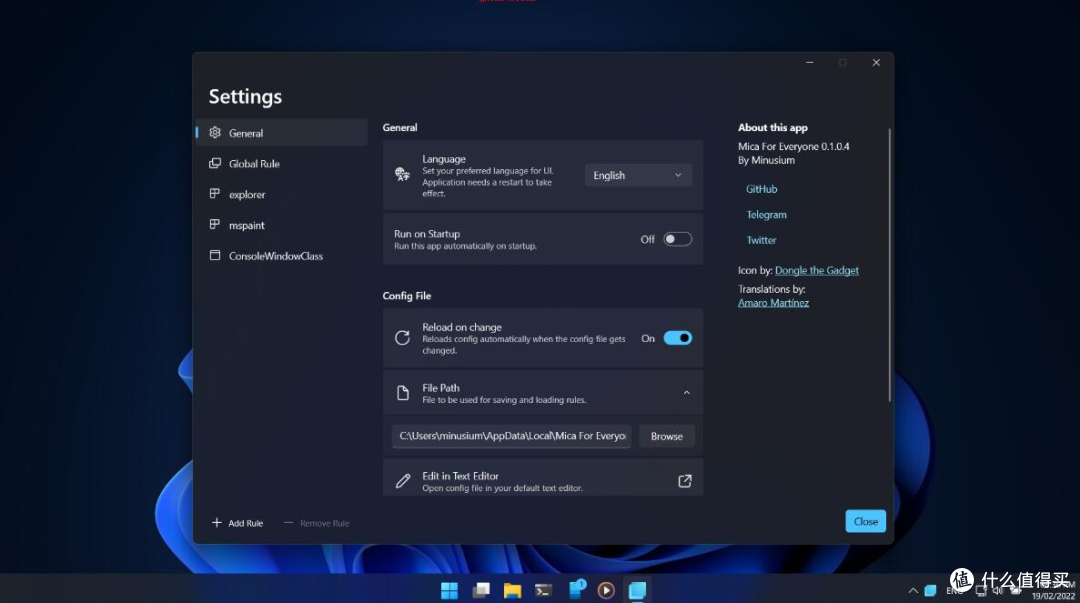The image size is (1080, 603).
Task: Open the Language dropdown set to English
Action: [x=638, y=175]
